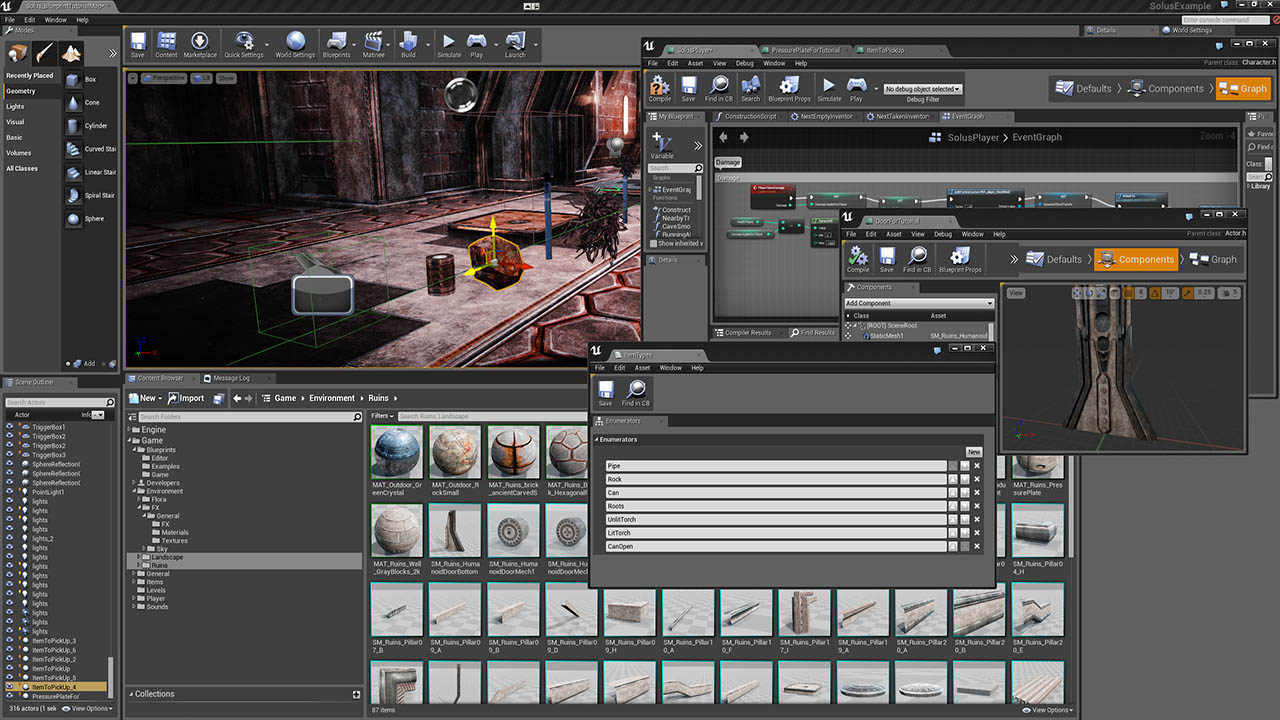
Task: Hide the TriggerBox1 actor via eye icon
Action: tap(10, 427)
